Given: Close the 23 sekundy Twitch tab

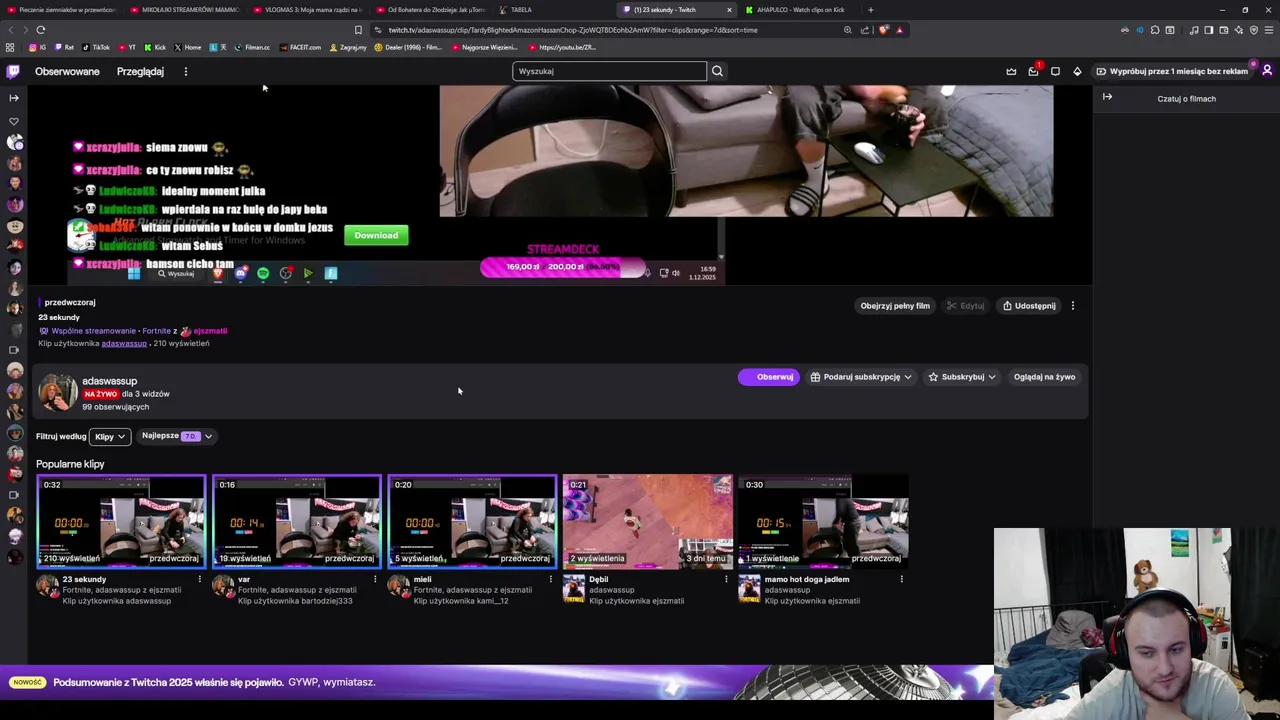Looking at the screenshot, I should (x=729, y=10).
